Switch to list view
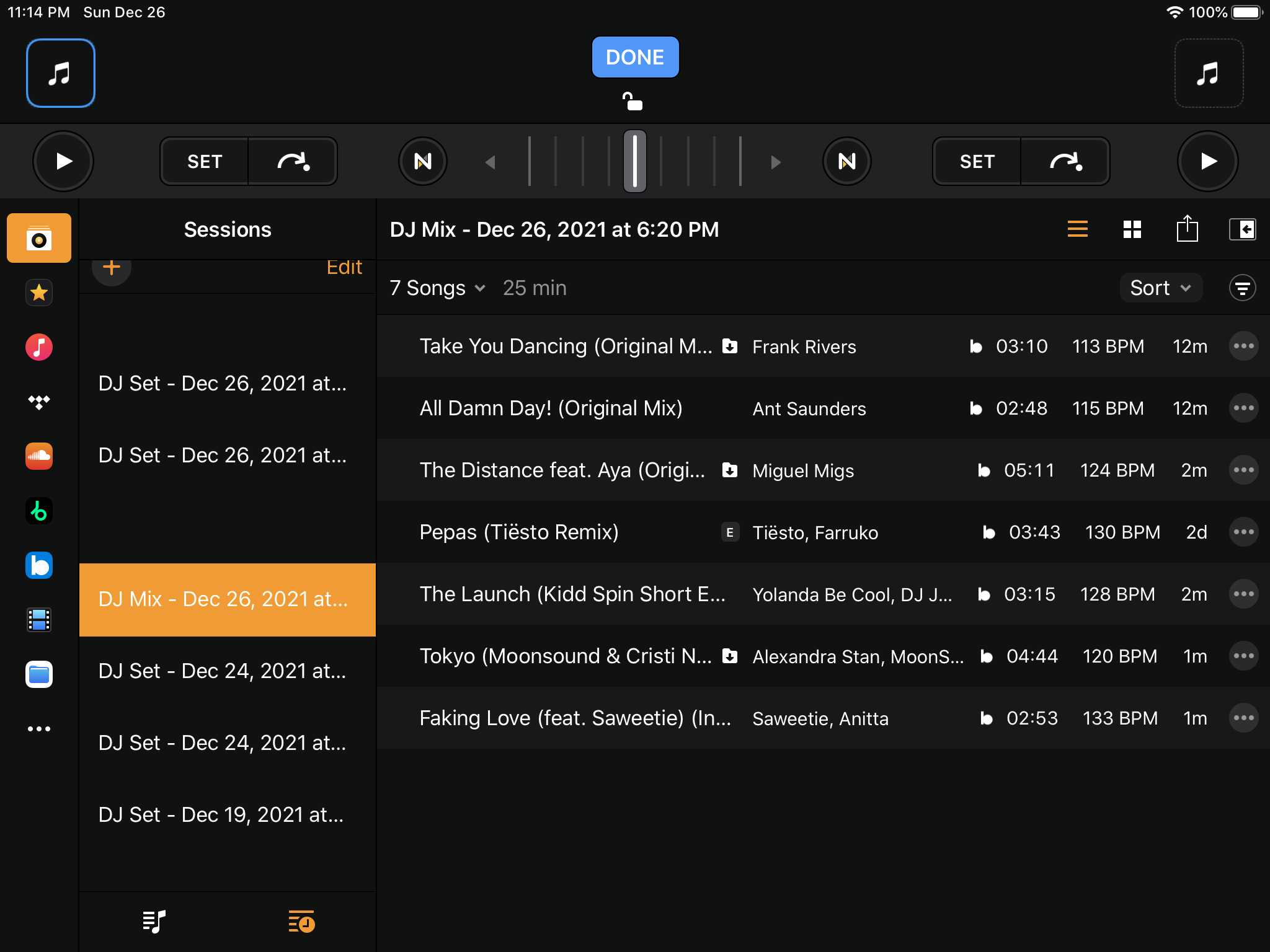The height and width of the screenshot is (952, 1270). [1078, 229]
